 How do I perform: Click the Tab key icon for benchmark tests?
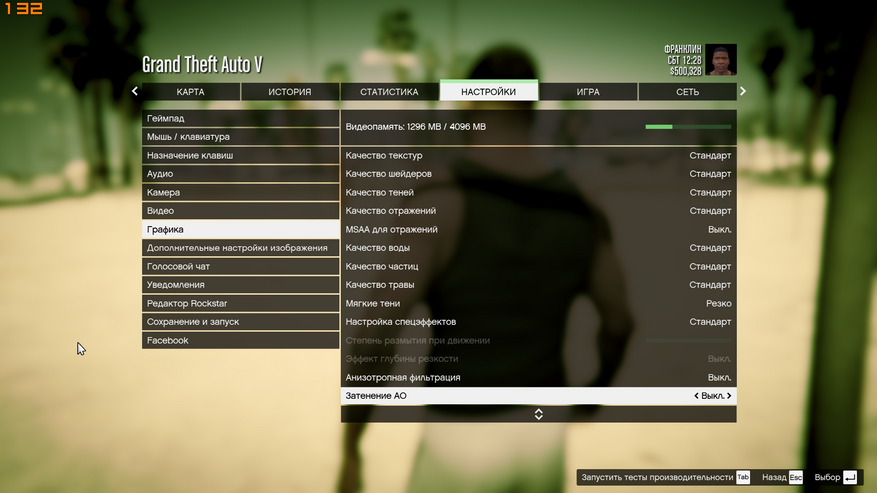point(743,477)
